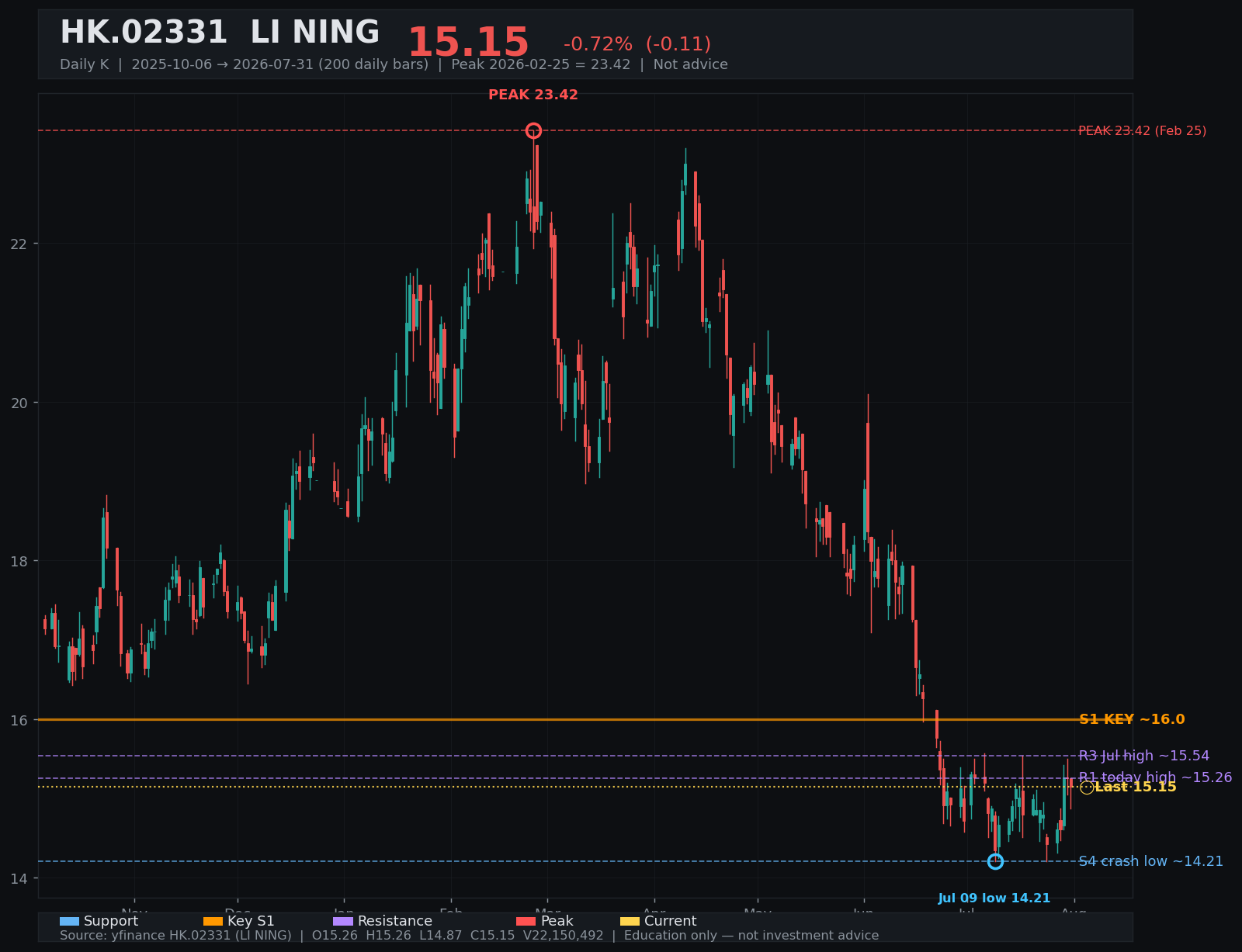The width and height of the screenshot is (1242, 952).
Task: Click the "Jul 09 low 14.21" annotation
Action: (994, 898)
